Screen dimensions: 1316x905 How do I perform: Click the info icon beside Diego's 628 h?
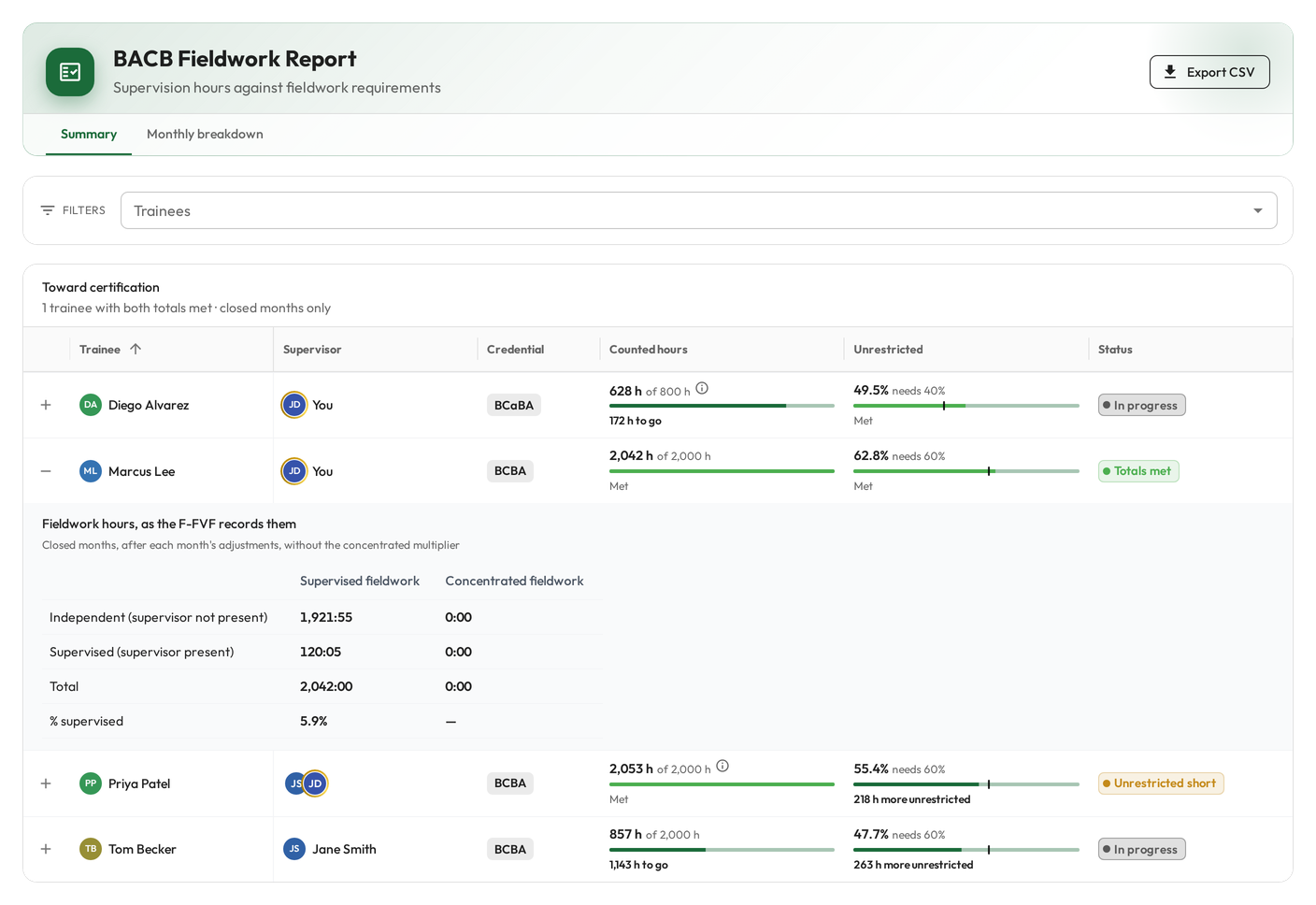point(702,389)
